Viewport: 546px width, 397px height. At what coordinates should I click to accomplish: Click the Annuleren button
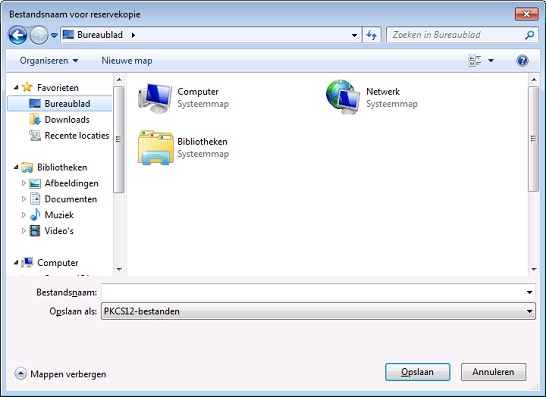(x=493, y=372)
